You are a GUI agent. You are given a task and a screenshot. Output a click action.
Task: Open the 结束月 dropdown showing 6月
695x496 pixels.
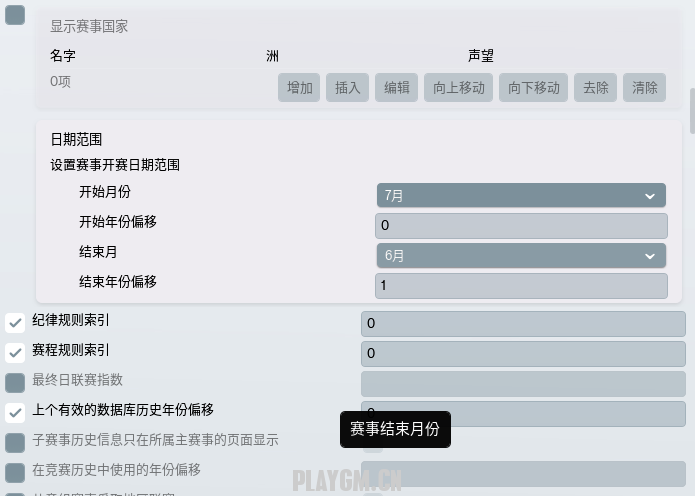tap(521, 255)
